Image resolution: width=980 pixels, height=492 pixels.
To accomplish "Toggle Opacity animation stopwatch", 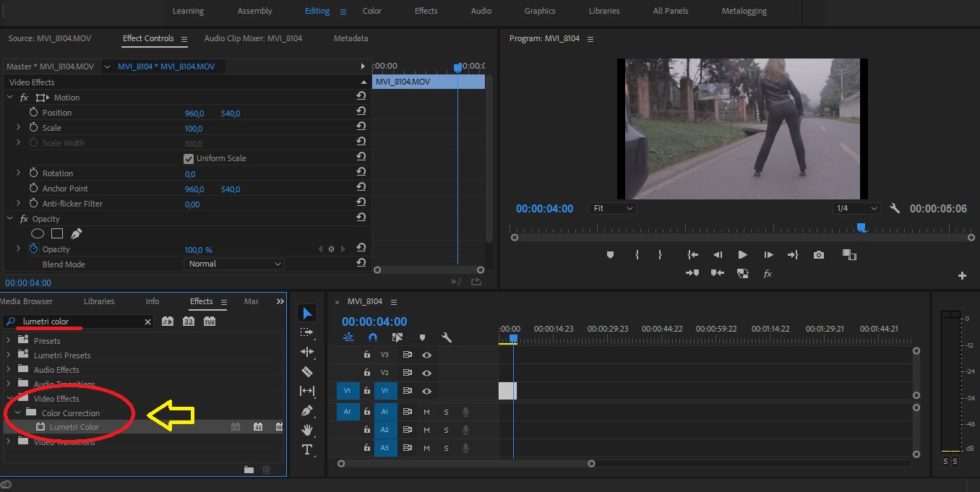I will pos(34,249).
